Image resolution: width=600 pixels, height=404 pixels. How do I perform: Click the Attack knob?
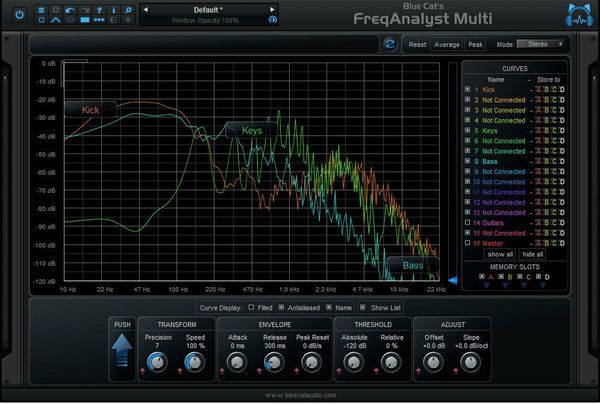[237, 362]
